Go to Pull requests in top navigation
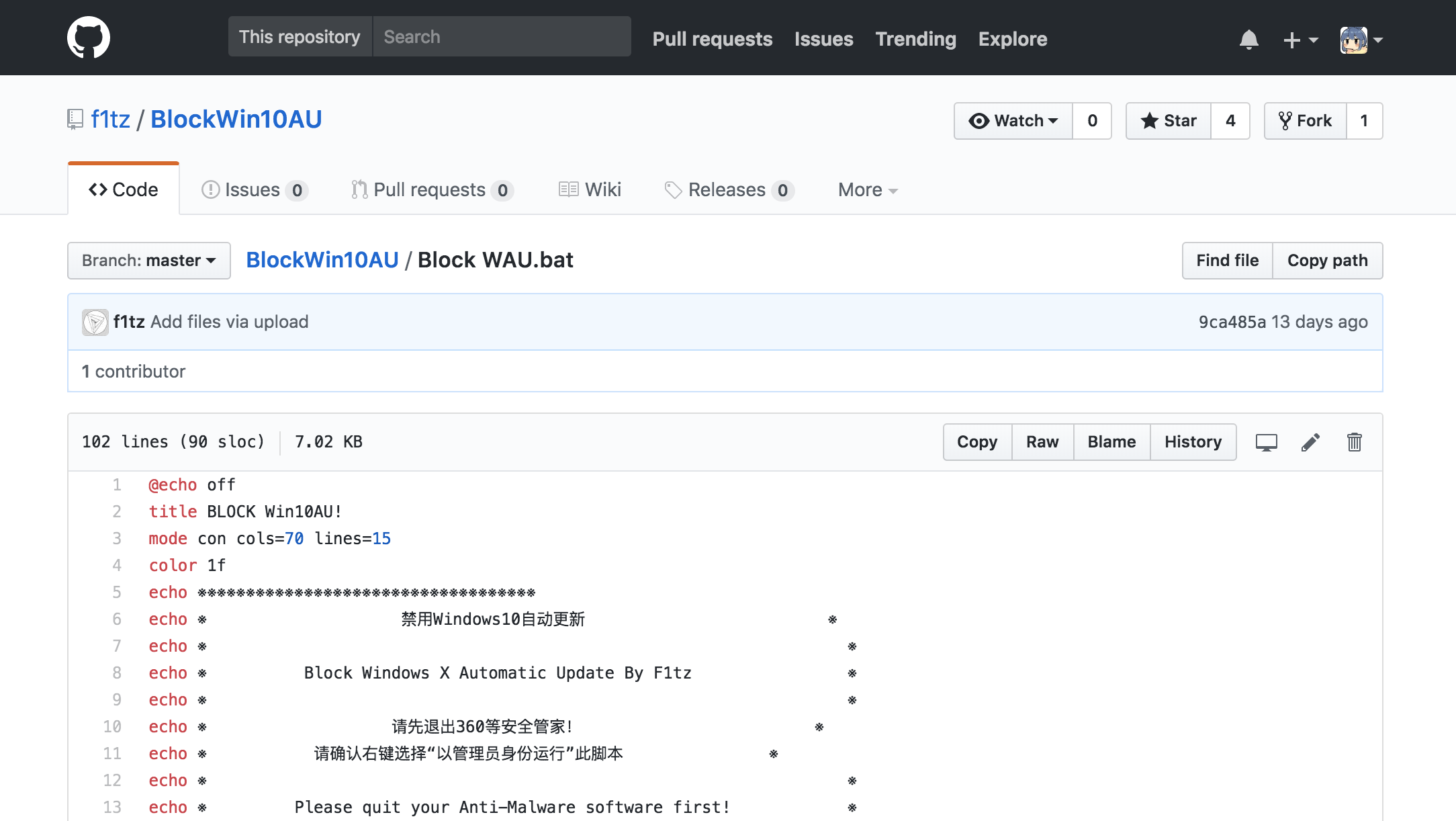 [x=713, y=39]
